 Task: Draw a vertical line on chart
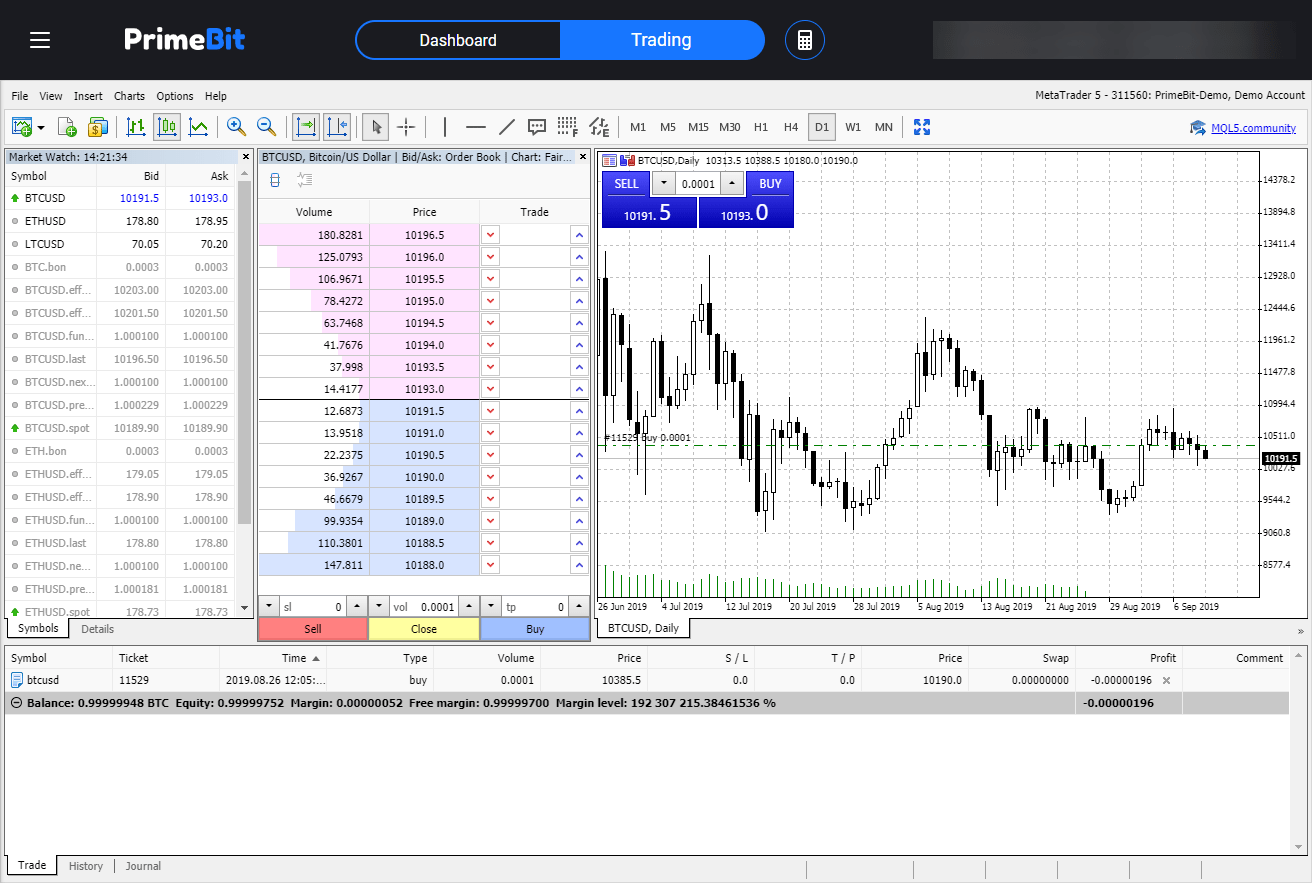click(x=445, y=127)
